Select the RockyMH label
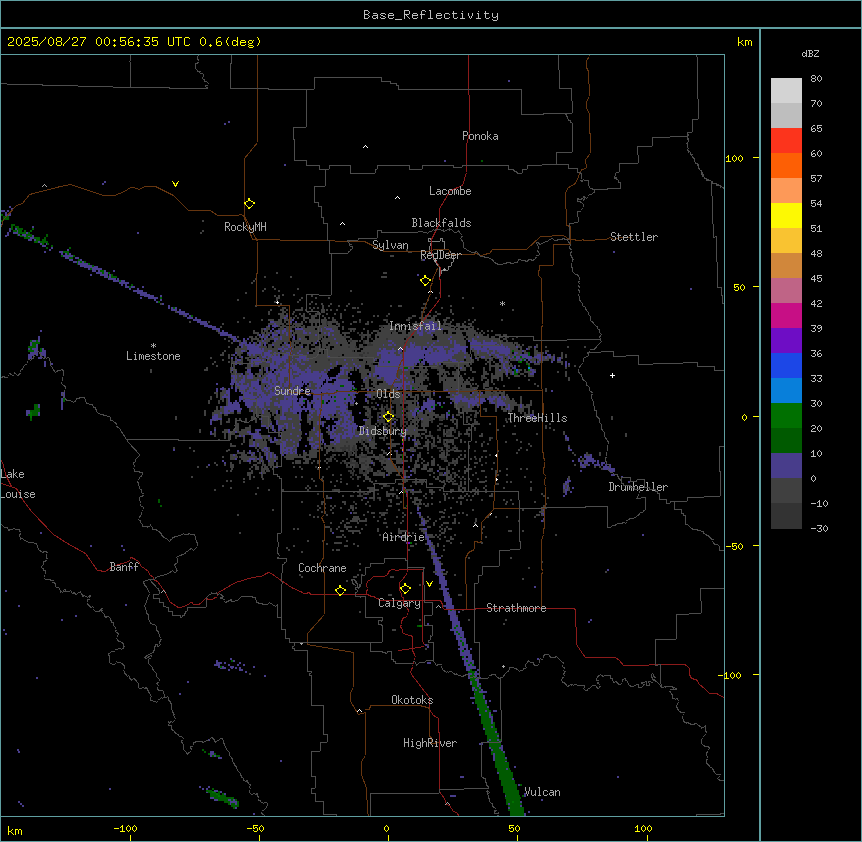The width and height of the screenshot is (862, 842). click(245, 226)
